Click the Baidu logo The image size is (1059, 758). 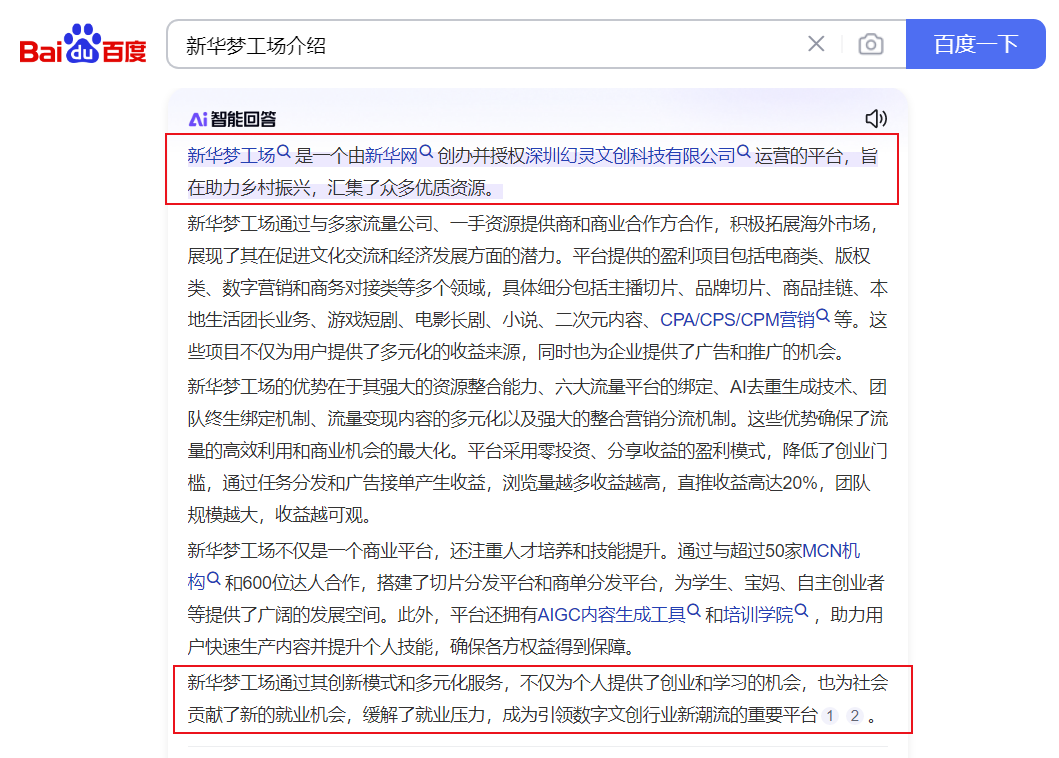pos(83,45)
